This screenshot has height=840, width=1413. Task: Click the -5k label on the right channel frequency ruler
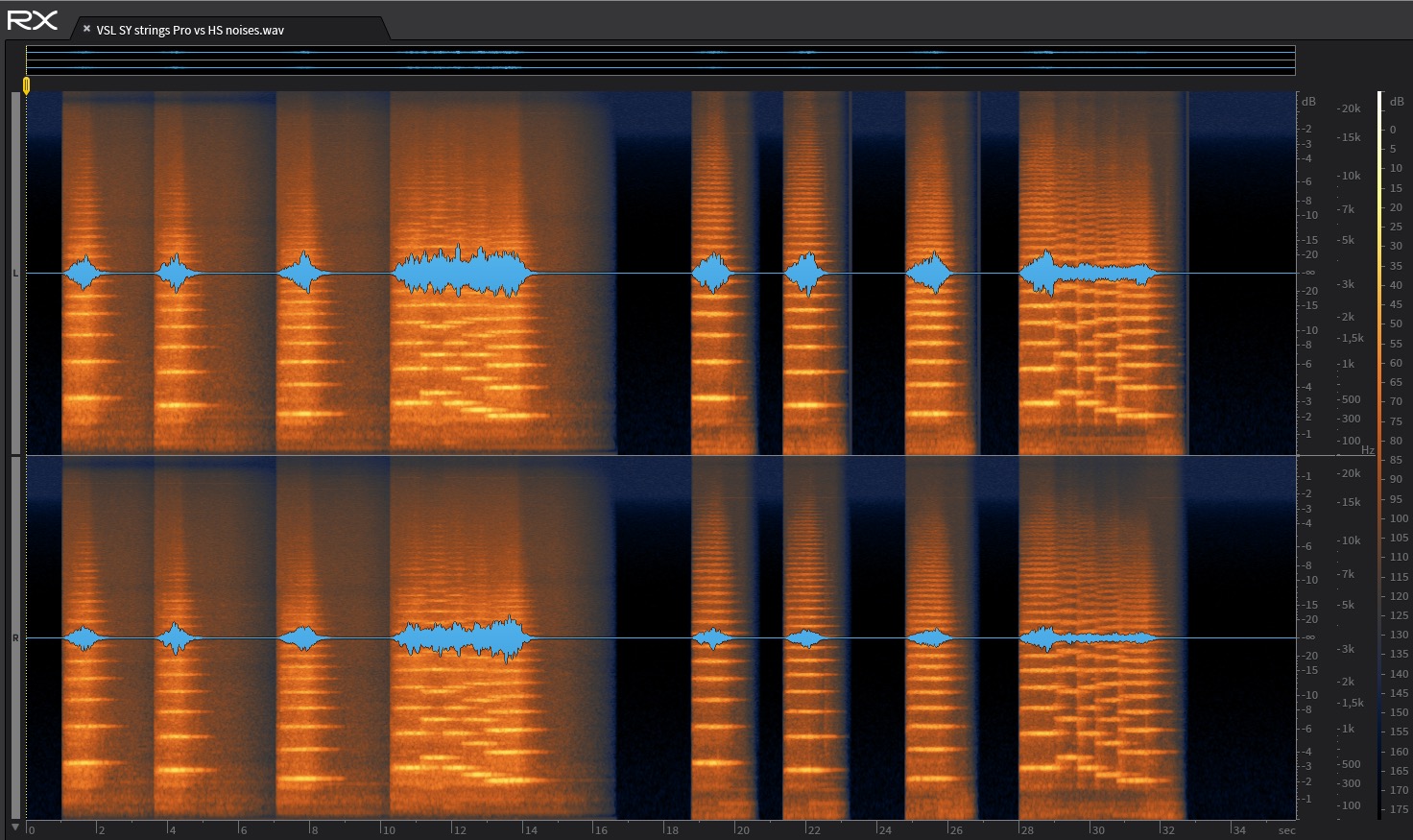point(1347,605)
